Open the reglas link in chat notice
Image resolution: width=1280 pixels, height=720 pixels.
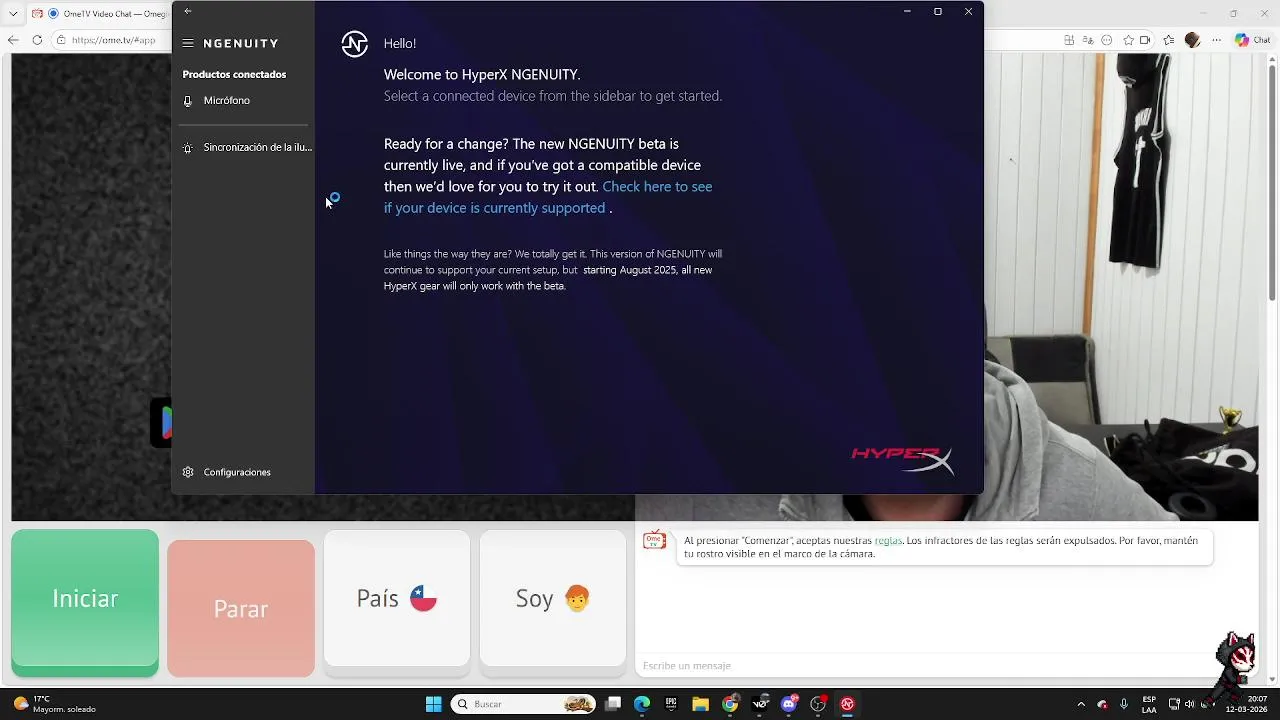point(888,540)
